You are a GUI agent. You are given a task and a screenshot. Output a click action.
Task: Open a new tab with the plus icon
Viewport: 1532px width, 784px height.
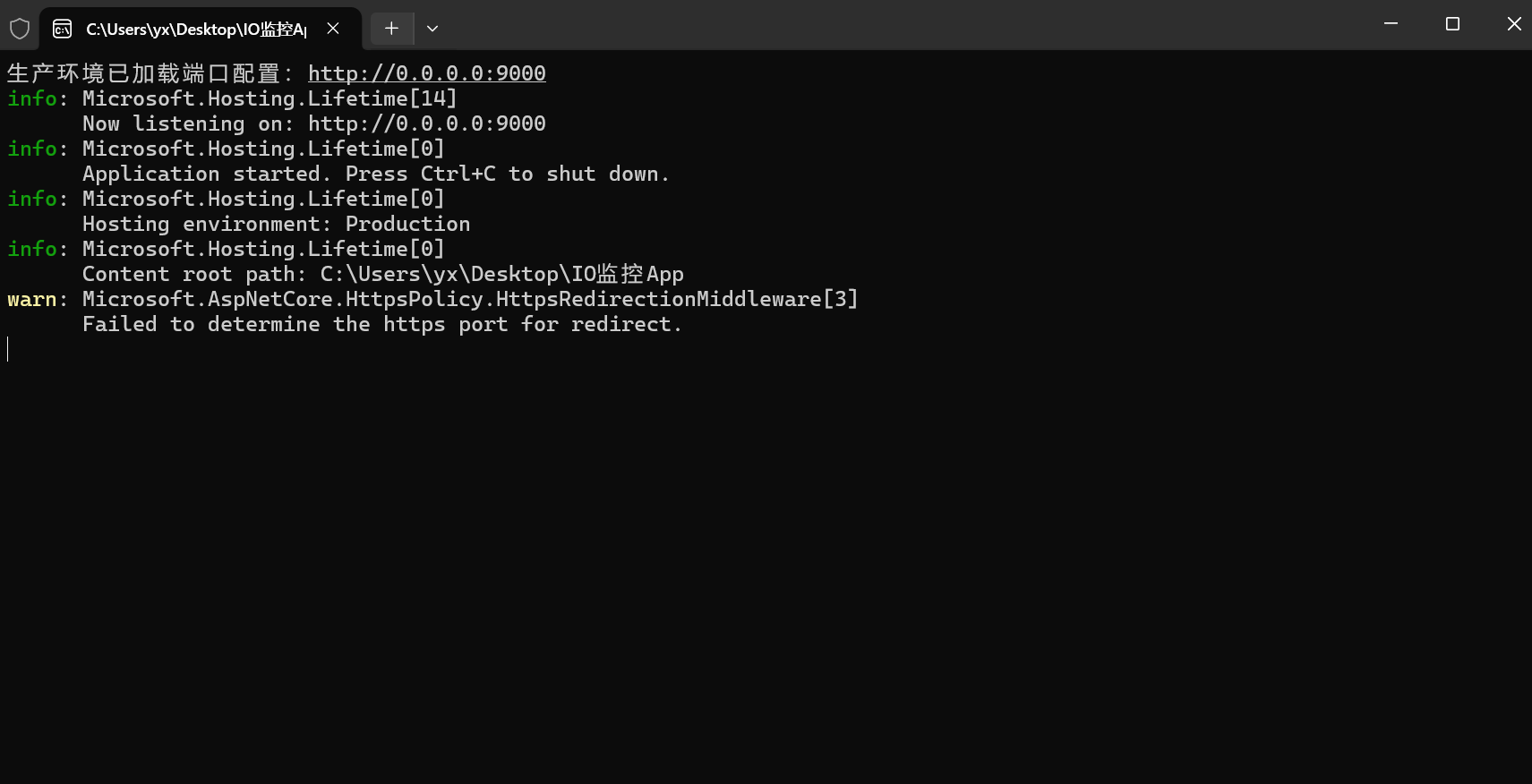(391, 29)
